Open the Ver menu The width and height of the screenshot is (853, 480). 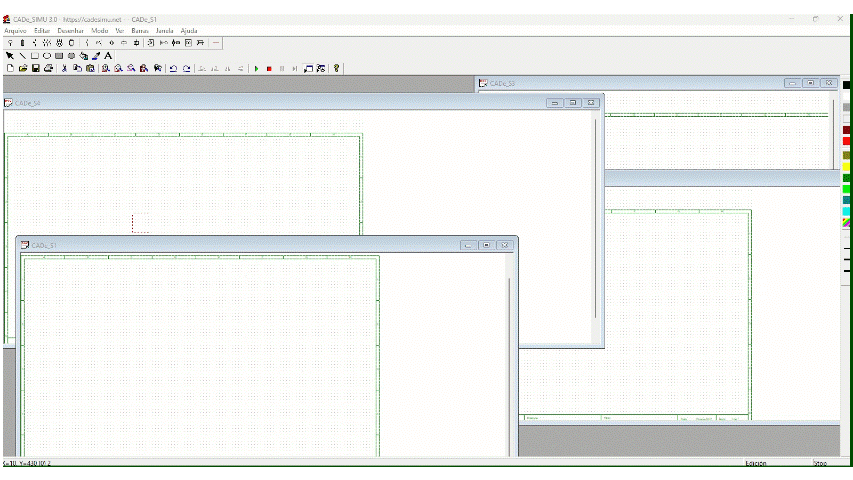click(x=120, y=31)
